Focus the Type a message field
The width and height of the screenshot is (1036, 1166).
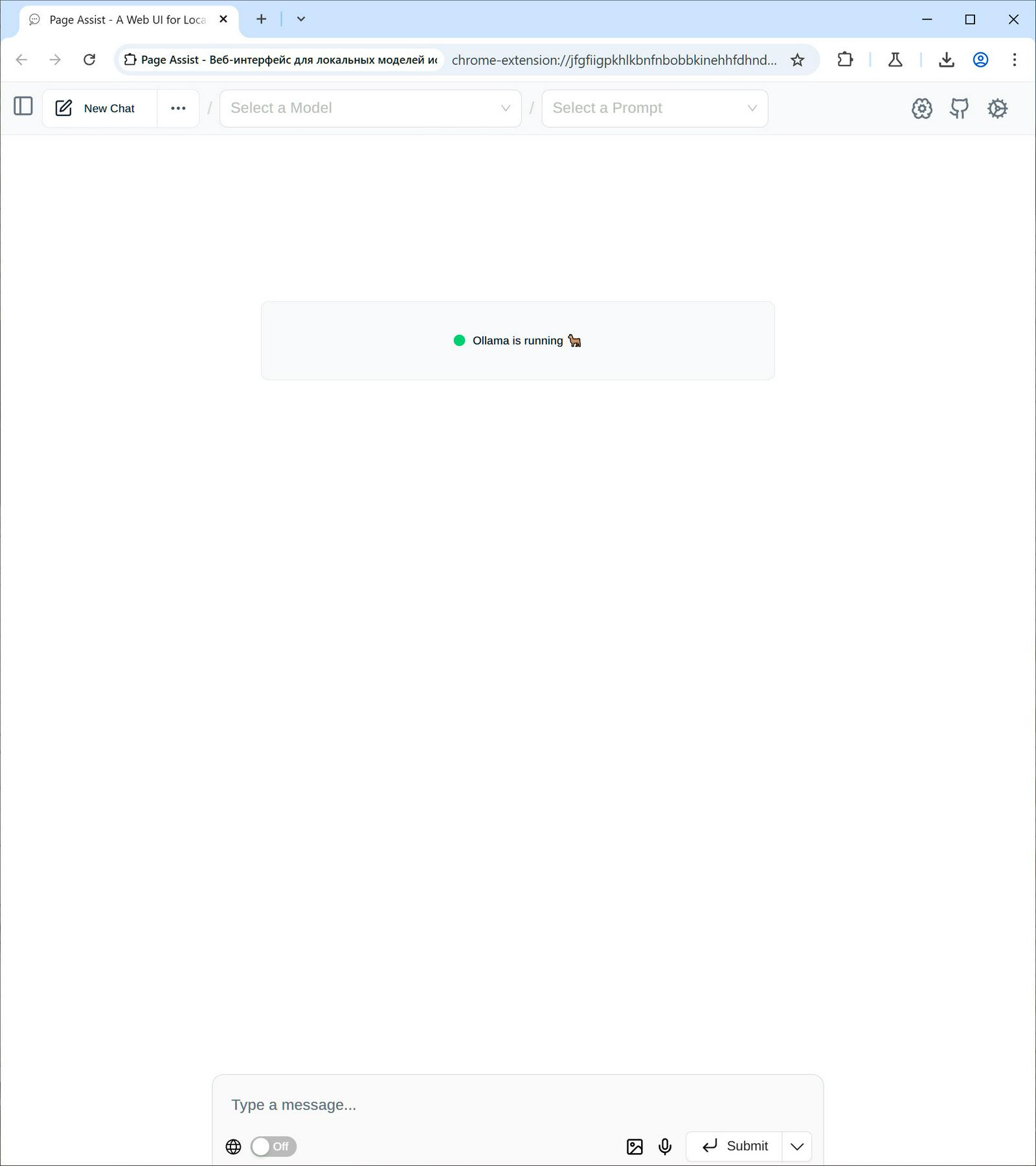tap(517, 1104)
